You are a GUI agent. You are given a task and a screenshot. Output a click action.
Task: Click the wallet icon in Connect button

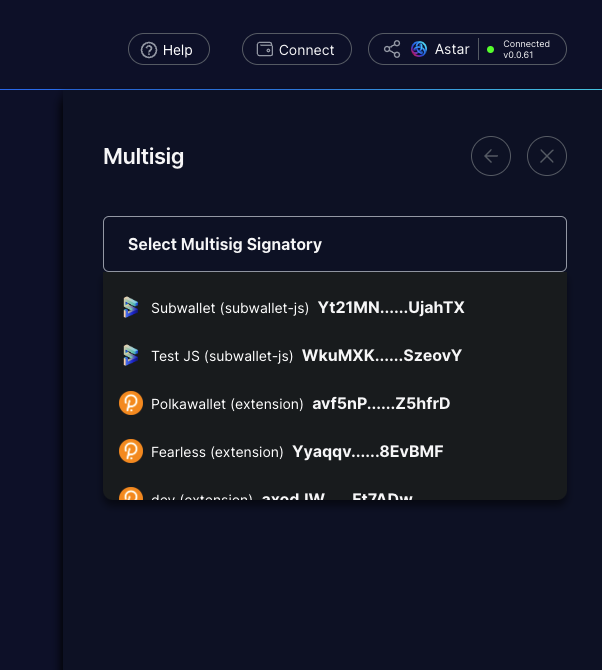click(x=265, y=50)
